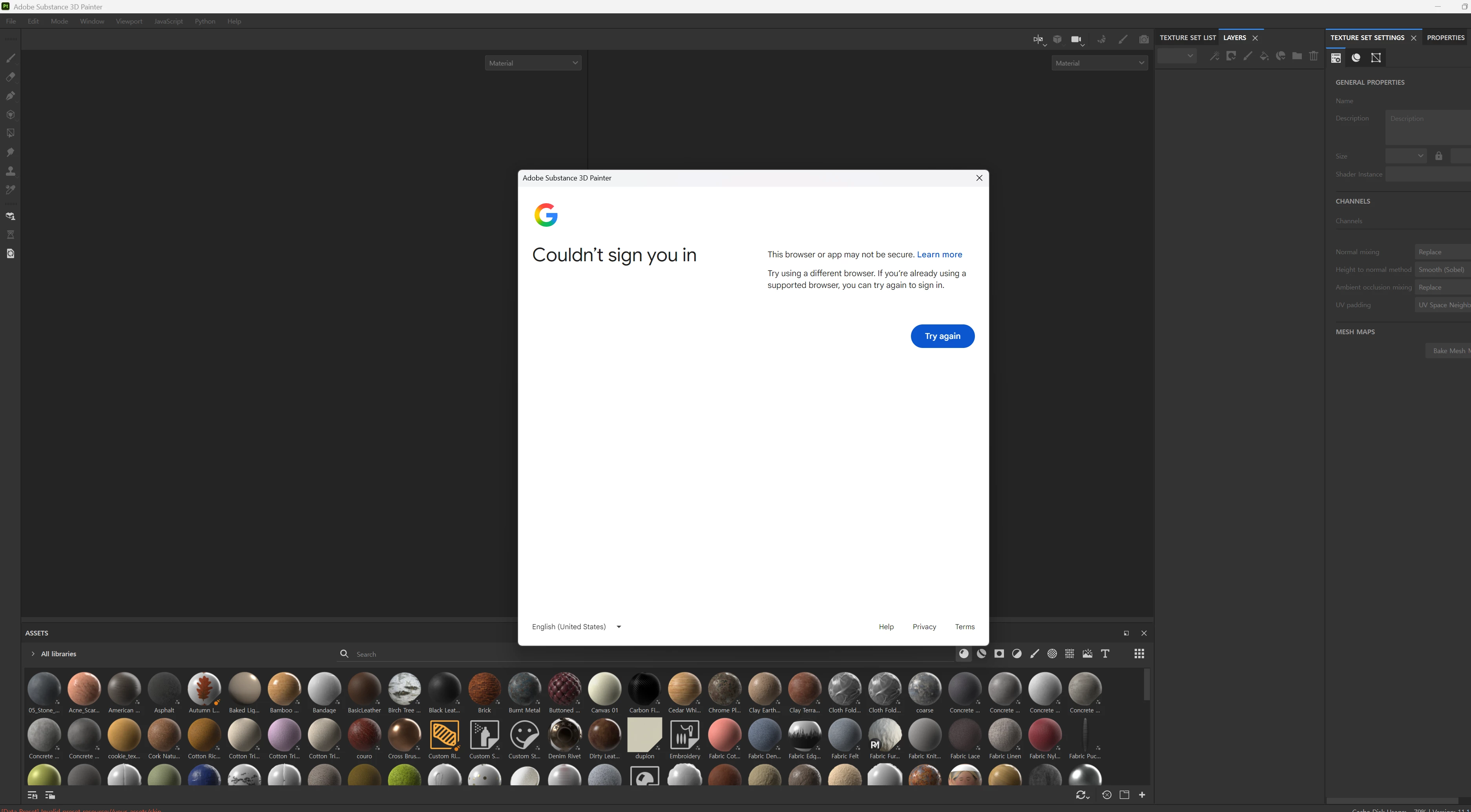This screenshot has width=1471, height=812.
Task: Open the hourglass icon in left toolbar
Action: click(10, 235)
